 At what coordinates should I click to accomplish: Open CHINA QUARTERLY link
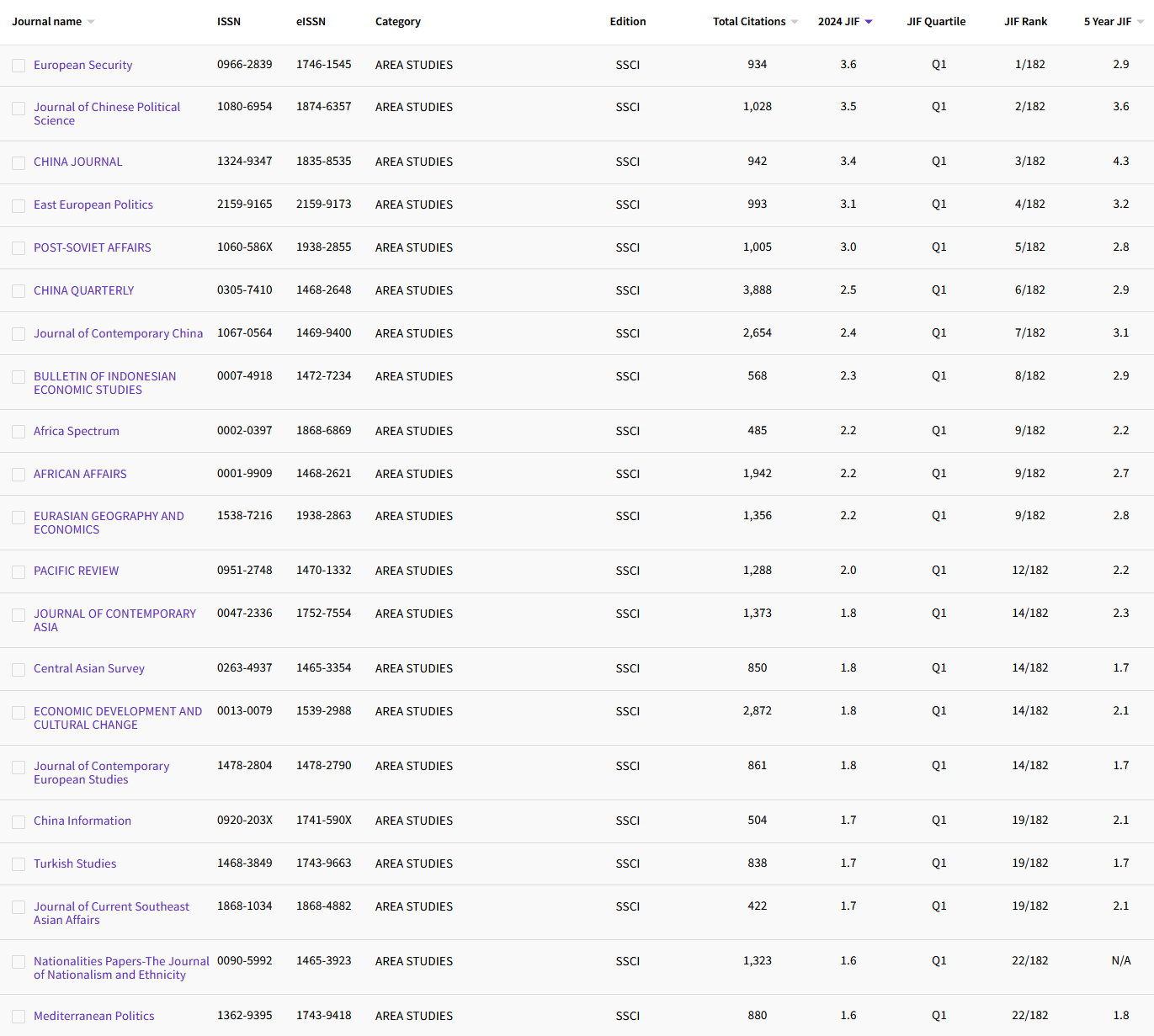tap(83, 290)
